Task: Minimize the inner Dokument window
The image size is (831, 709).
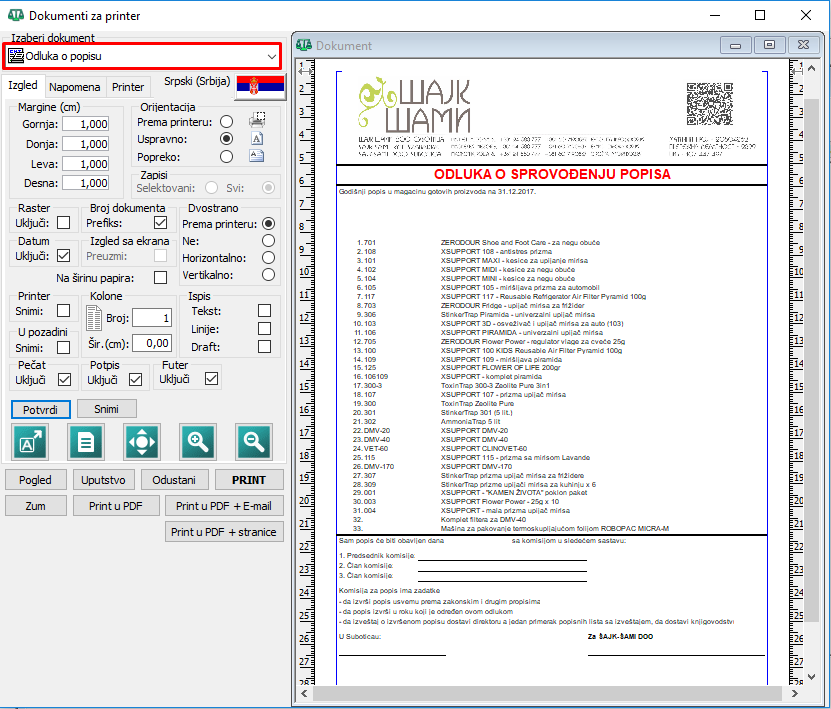Action: [736, 45]
